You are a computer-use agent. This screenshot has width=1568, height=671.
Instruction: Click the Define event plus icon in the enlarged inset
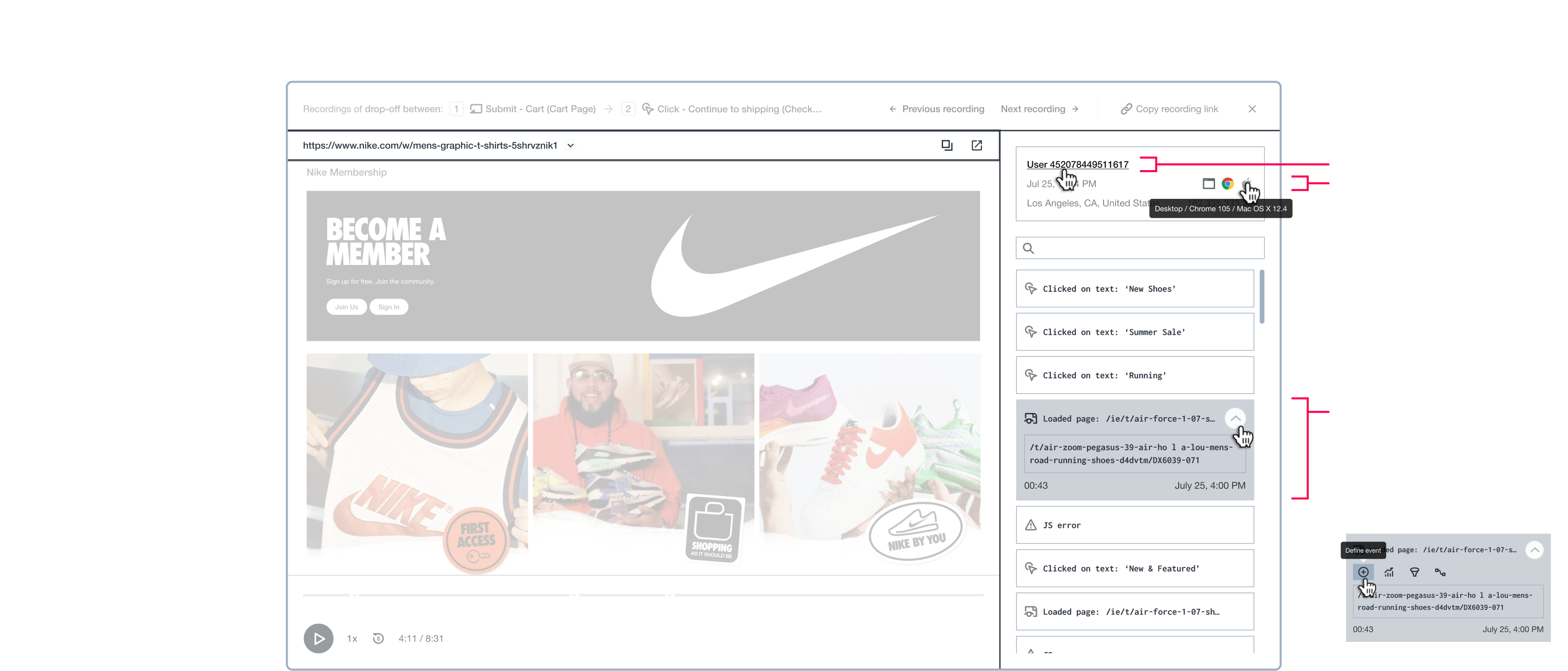(x=1363, y=572)
